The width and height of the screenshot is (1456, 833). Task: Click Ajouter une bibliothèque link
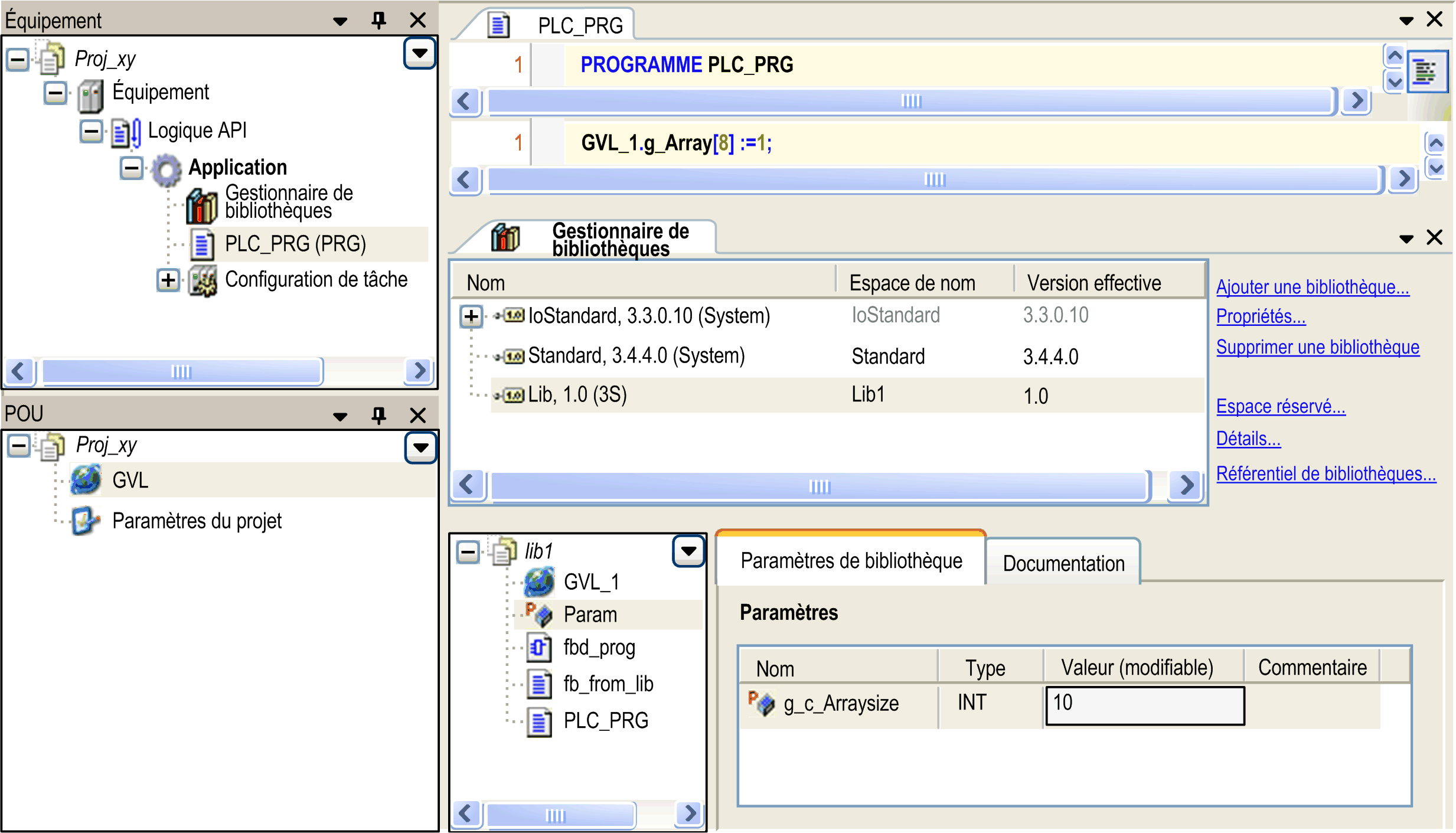tap(1313, 287)
